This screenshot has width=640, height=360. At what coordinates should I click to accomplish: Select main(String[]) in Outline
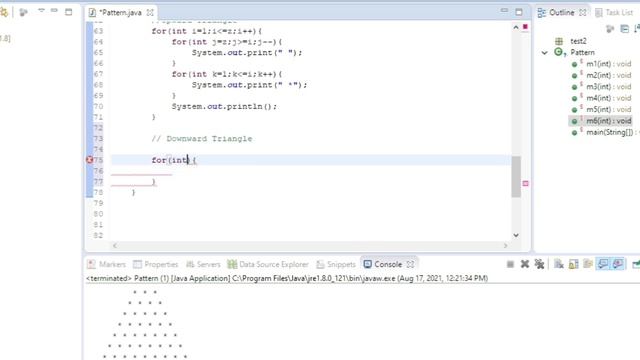pos(605,133)
